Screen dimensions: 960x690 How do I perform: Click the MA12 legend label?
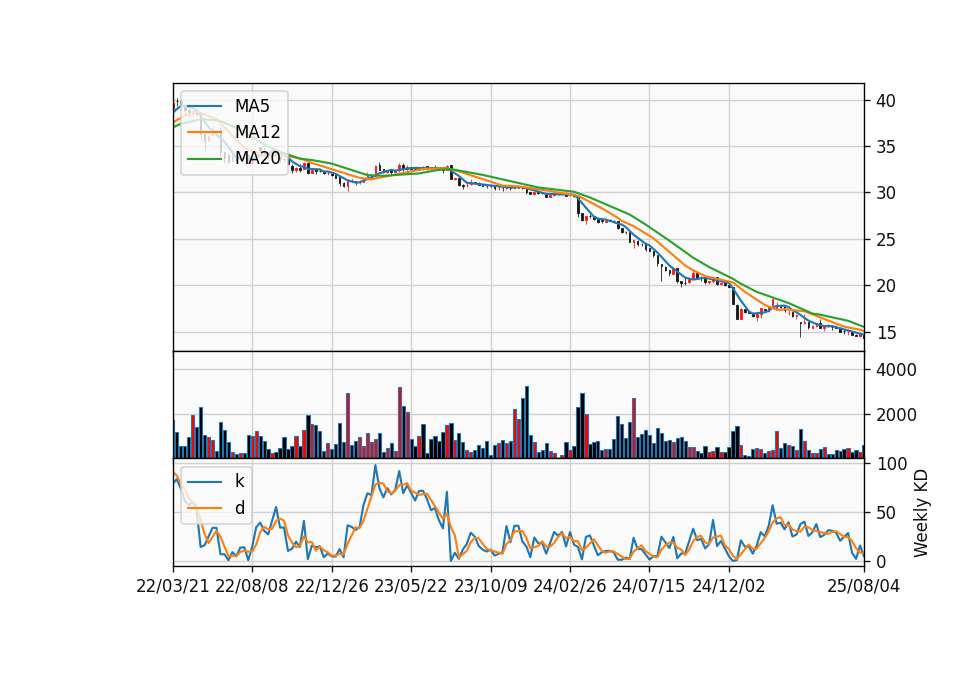coord(258,132)
